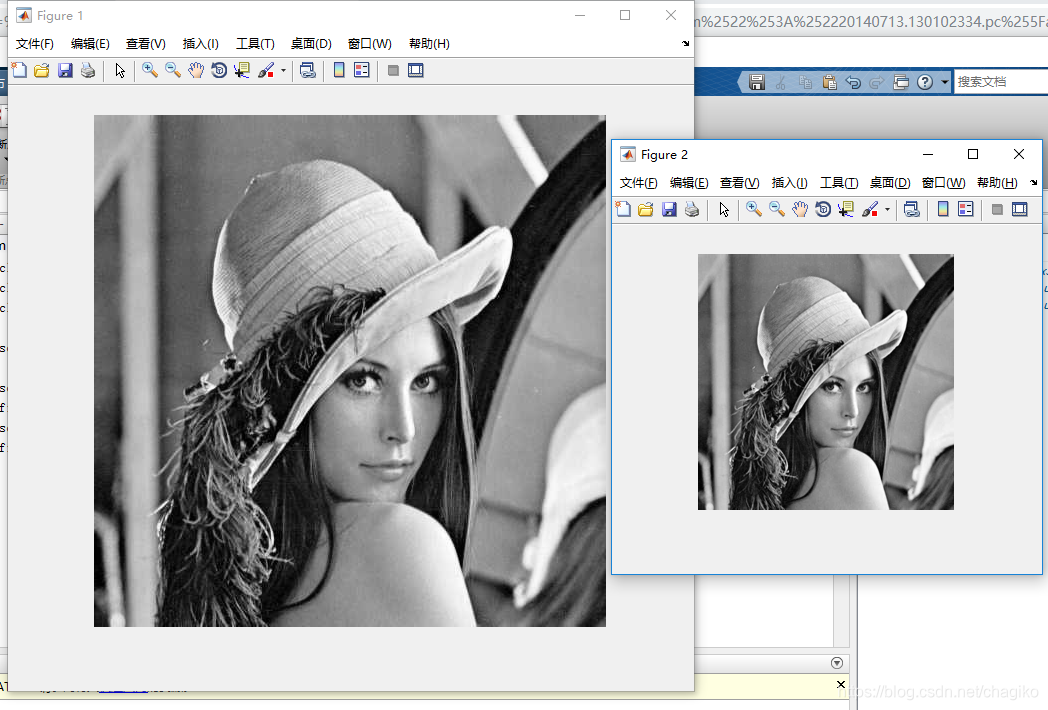Dock Figure 2 using corner arrow
This screenshot has height=710, width=1048.
coord(1034,183)
